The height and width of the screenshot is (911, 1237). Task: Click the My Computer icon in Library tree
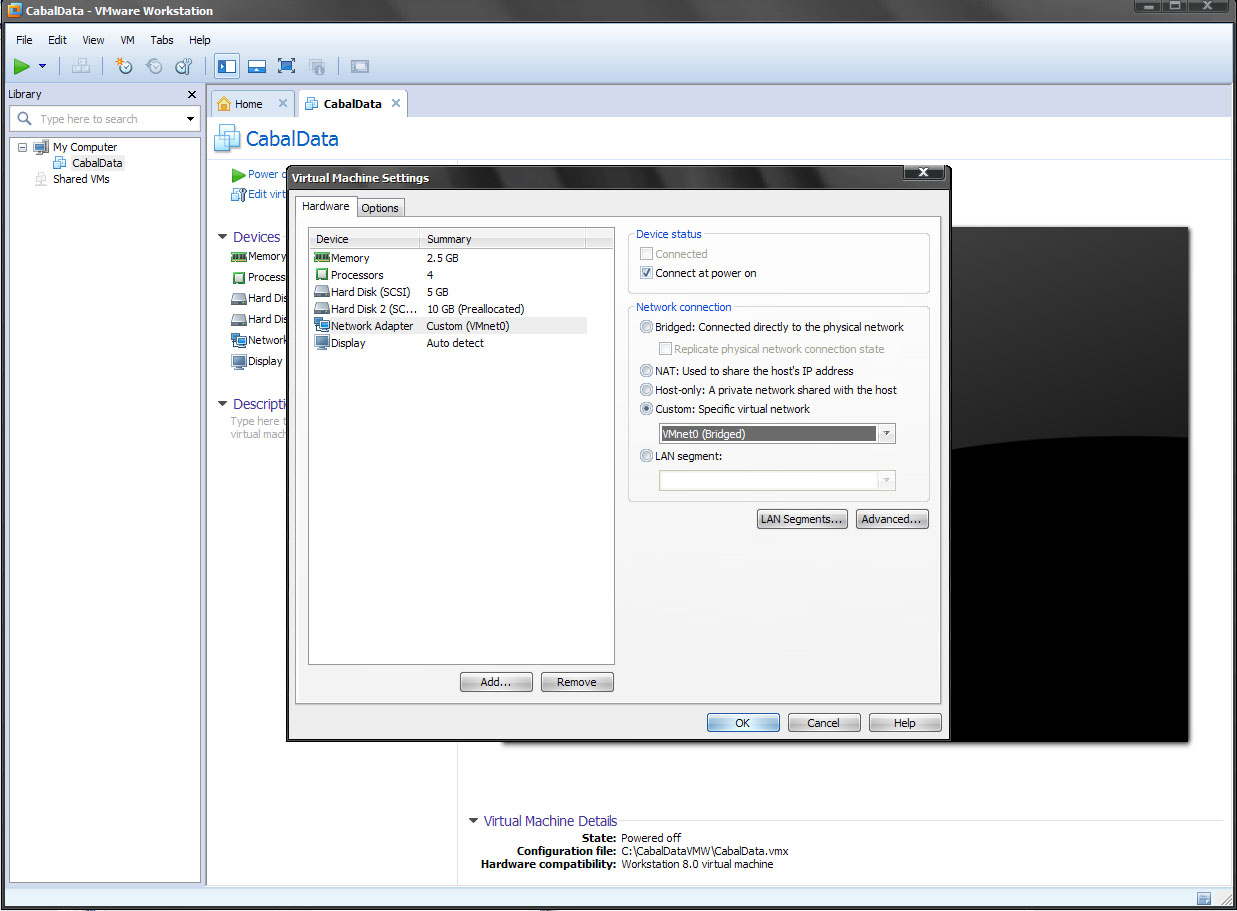tap(41, 147)
